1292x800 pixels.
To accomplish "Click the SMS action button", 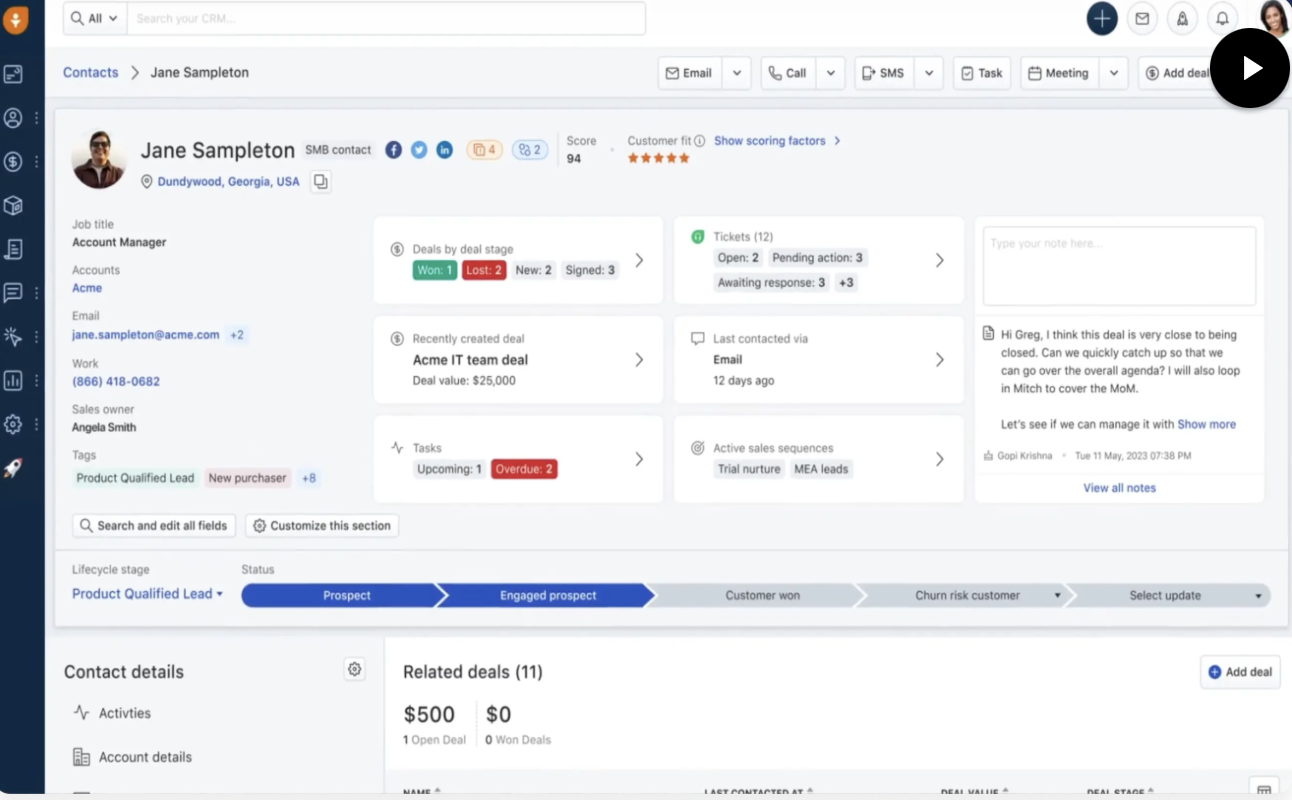I will [884, 73].
